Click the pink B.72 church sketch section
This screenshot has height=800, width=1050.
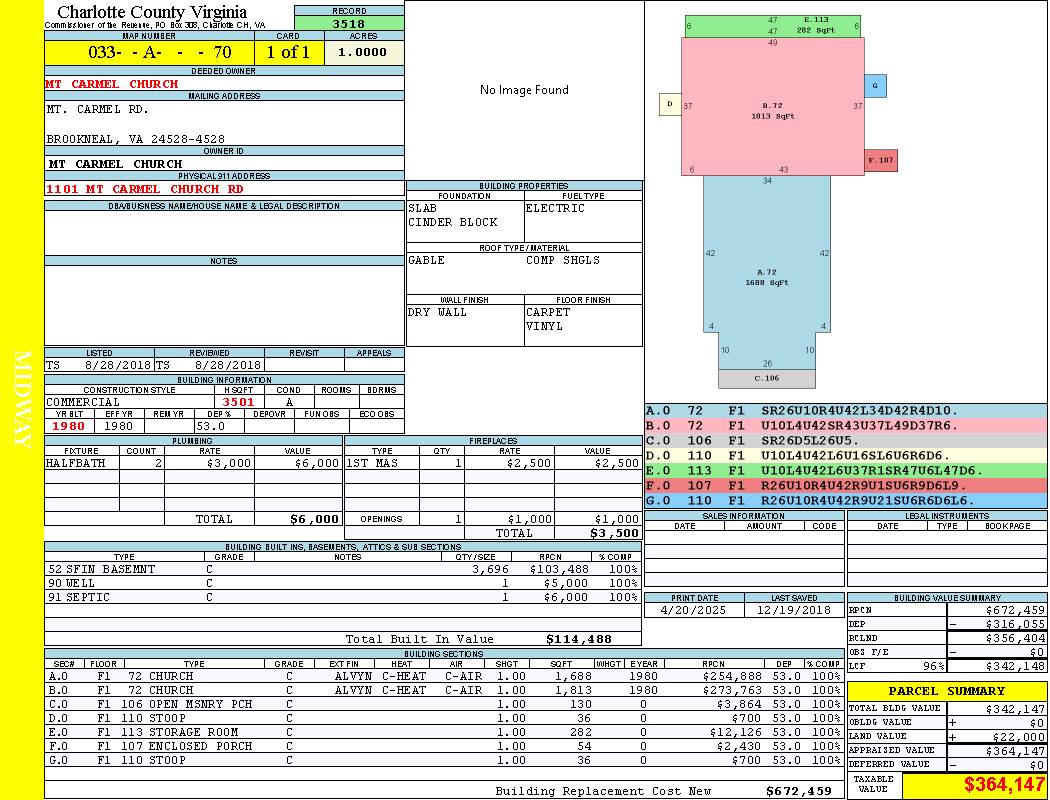(x=773, y=106)
